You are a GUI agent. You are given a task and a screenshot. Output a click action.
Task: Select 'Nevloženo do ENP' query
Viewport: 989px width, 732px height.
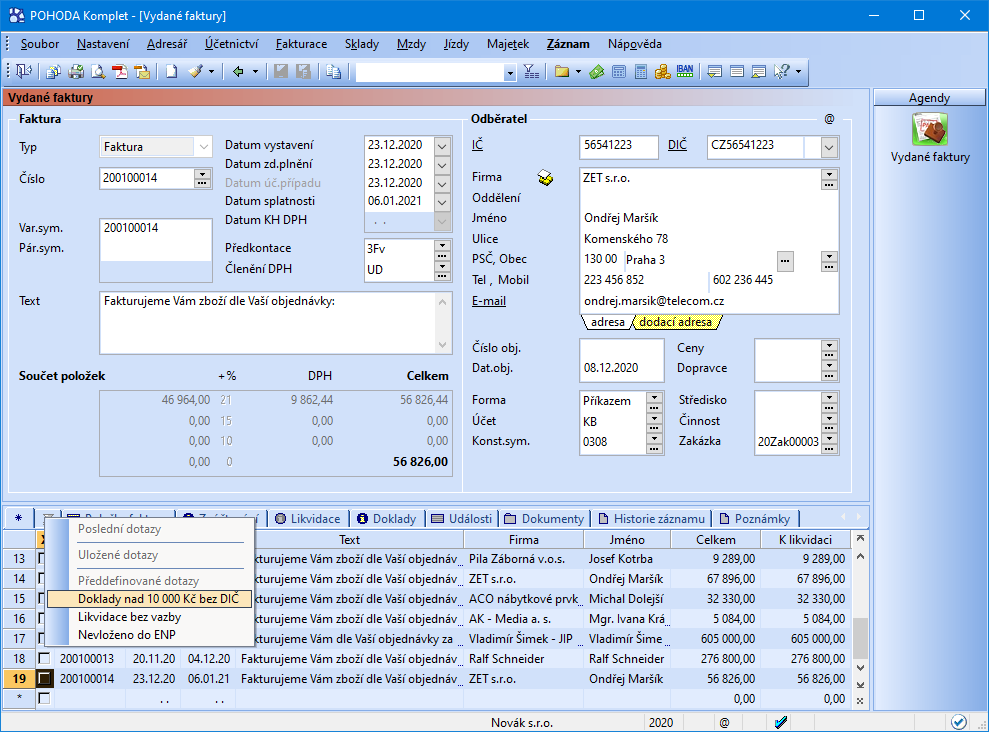[127, 634]
